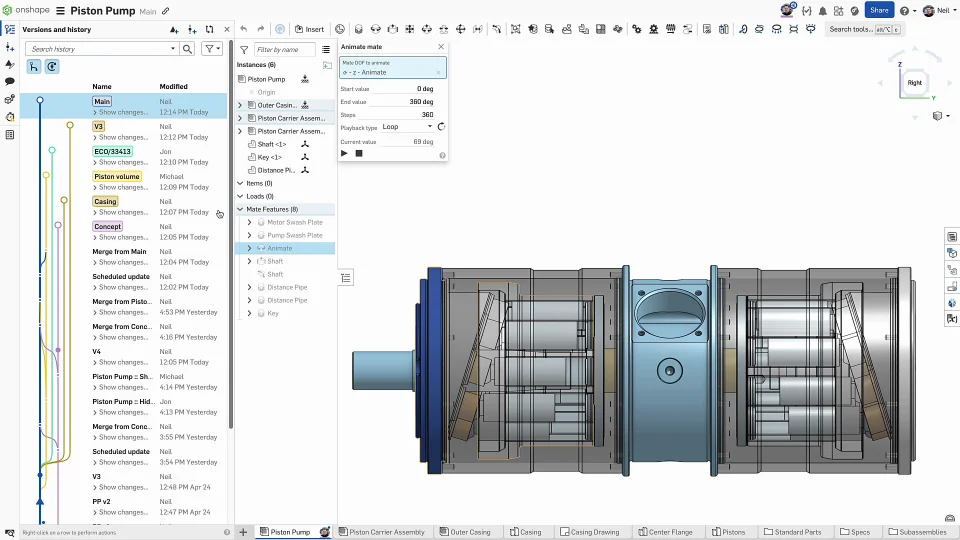Open the history filter dropdown

pyautogui.click(x=212, y=49)
